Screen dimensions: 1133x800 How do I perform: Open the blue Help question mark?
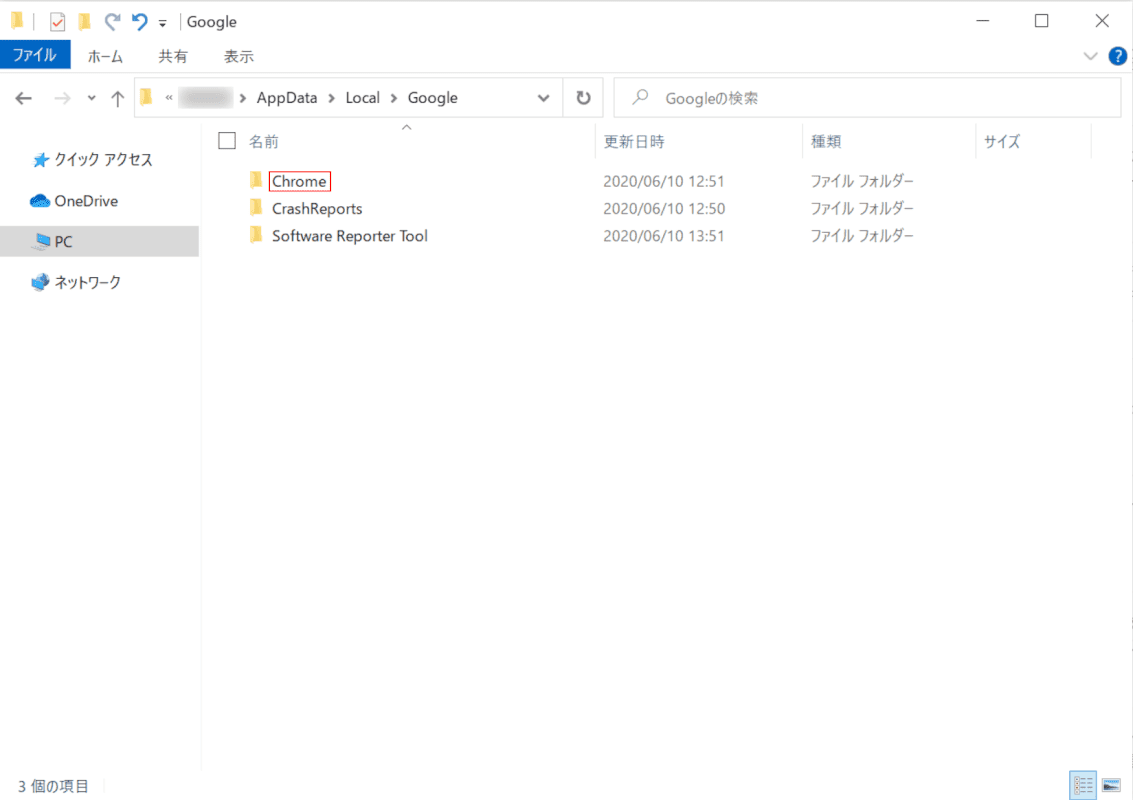(x=1117, y=56)
